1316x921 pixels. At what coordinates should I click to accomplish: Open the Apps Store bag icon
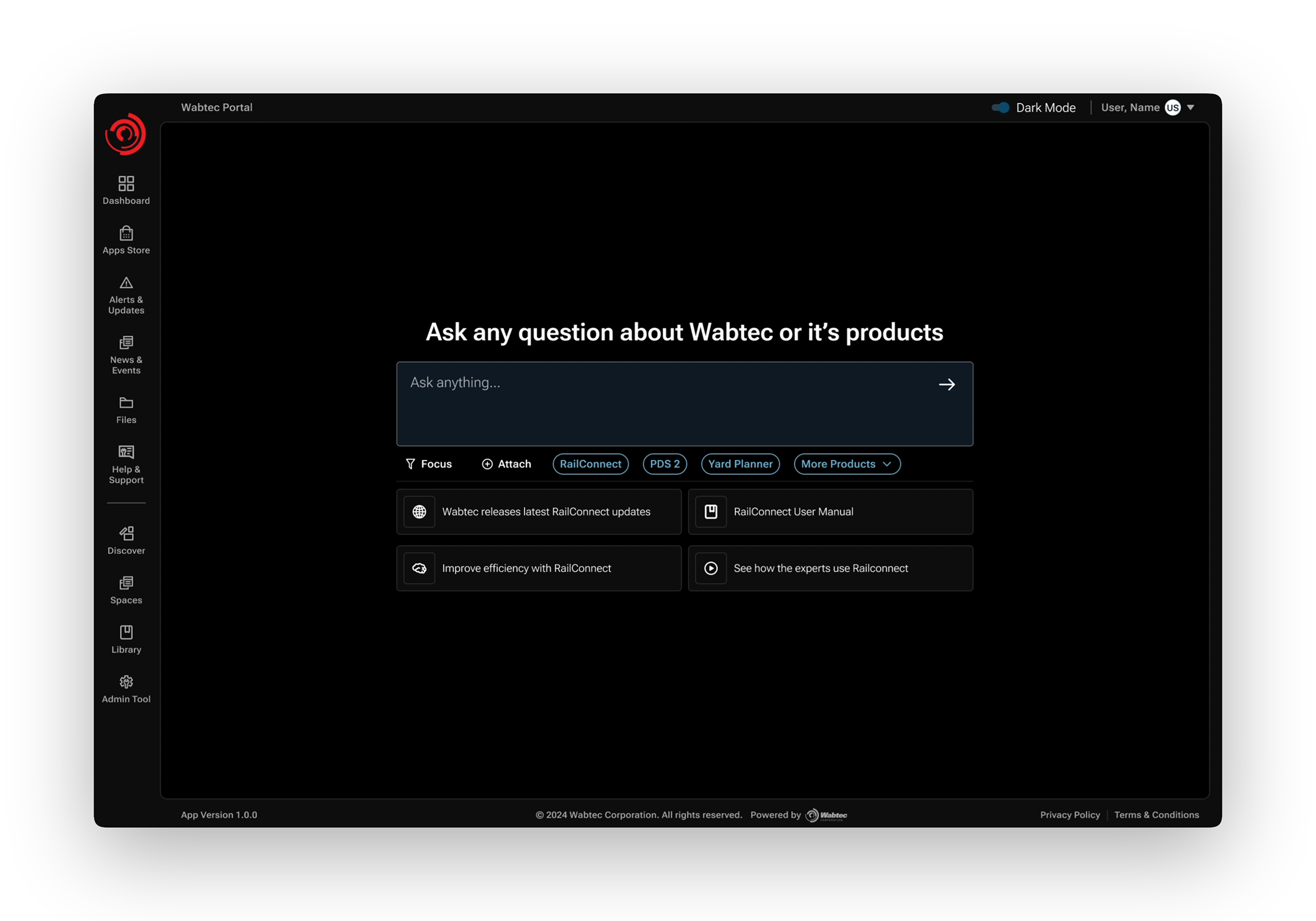126,233
